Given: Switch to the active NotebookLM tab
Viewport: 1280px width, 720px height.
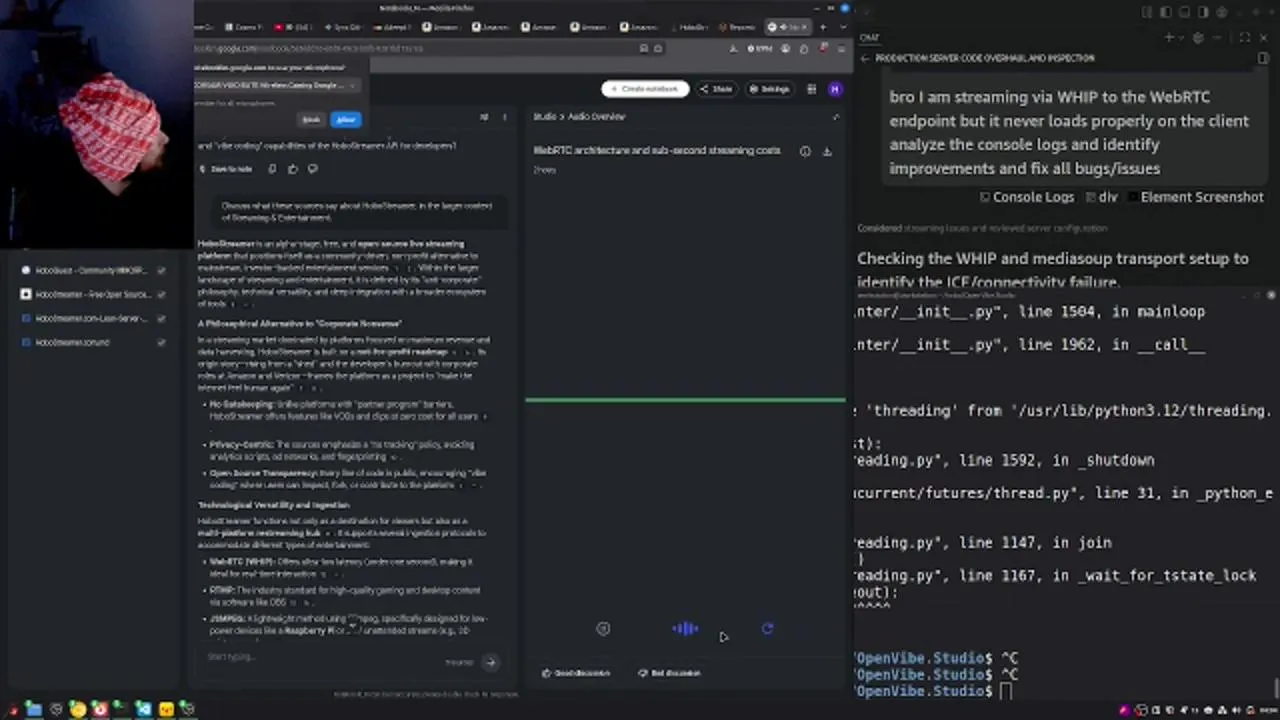Looking at the screenshot, I should click(x=788, y=27).
